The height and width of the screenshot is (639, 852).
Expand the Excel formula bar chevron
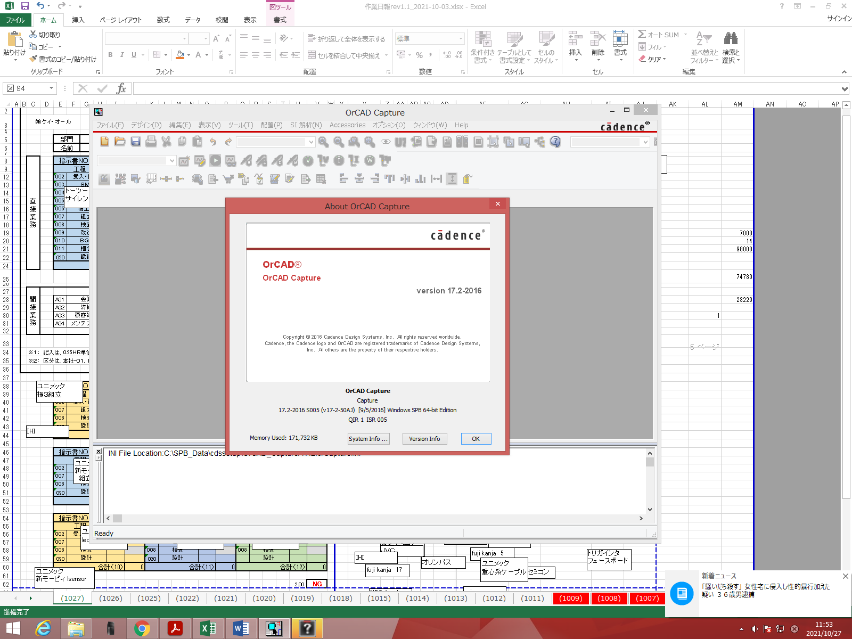(x=844, y=89)
